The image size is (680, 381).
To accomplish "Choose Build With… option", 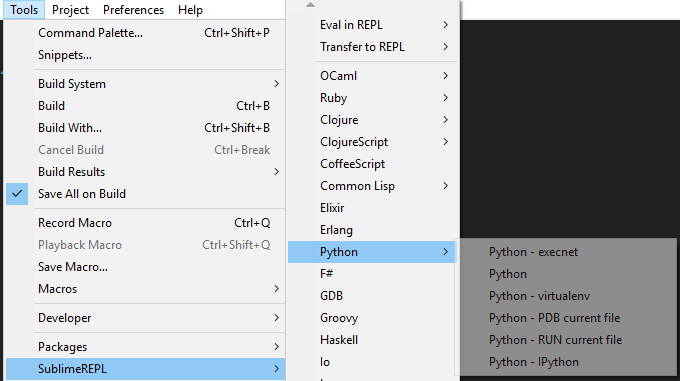I will tap(145, 128).
